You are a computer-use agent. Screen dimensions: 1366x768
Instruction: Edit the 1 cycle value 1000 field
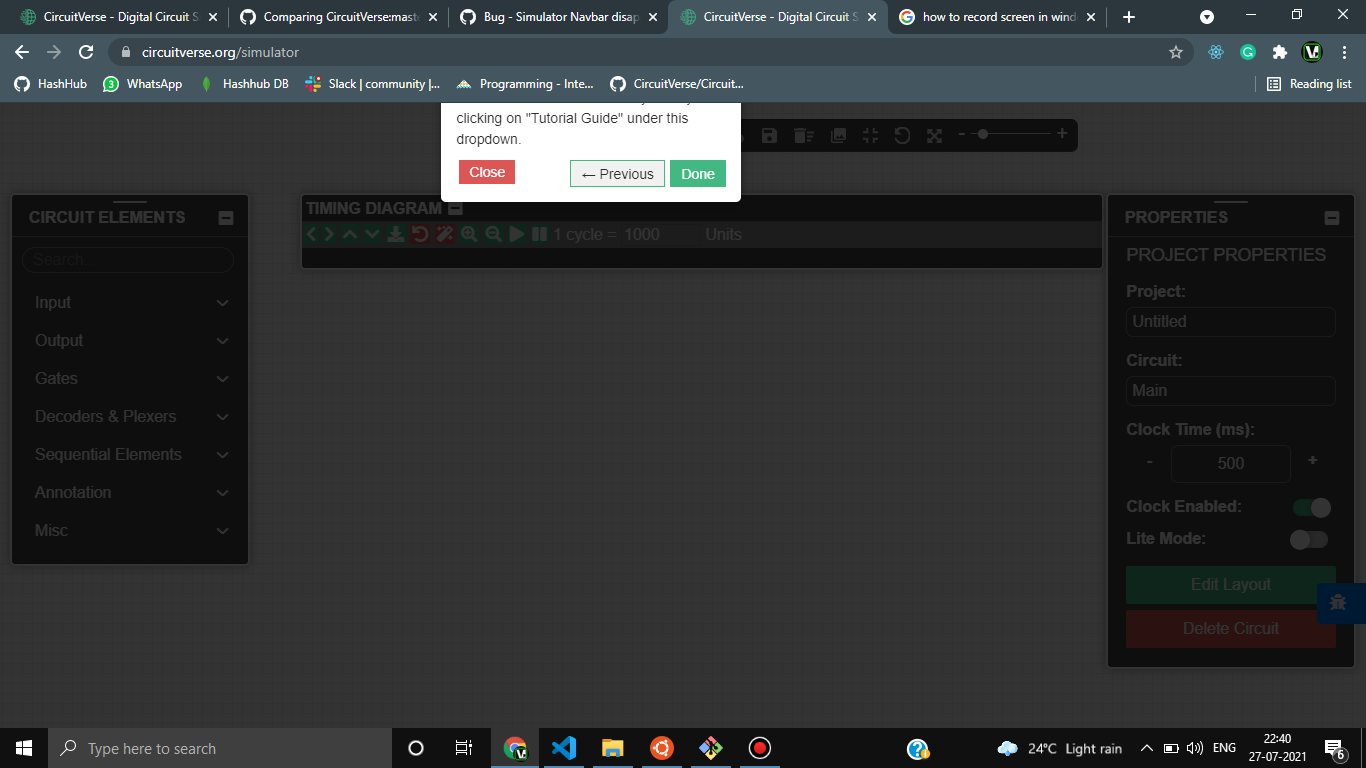pyautogui.click(x=658, y=234)
